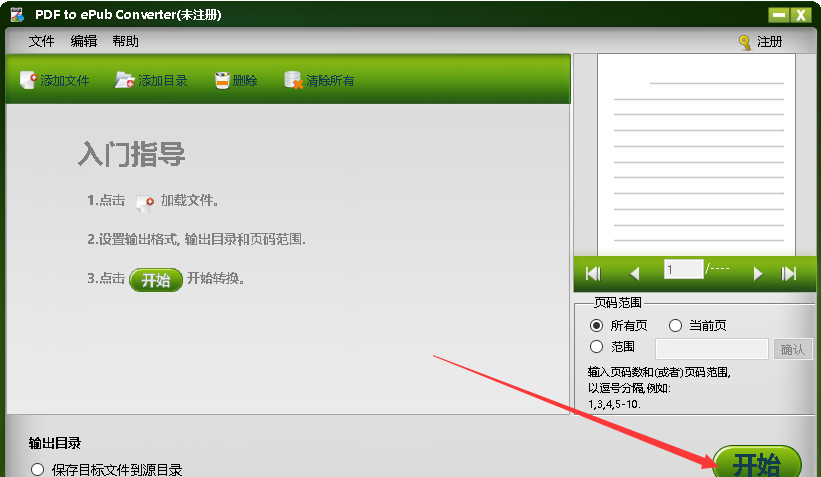Click the 删除 (delete) toolbar icon

pos(222,80)
